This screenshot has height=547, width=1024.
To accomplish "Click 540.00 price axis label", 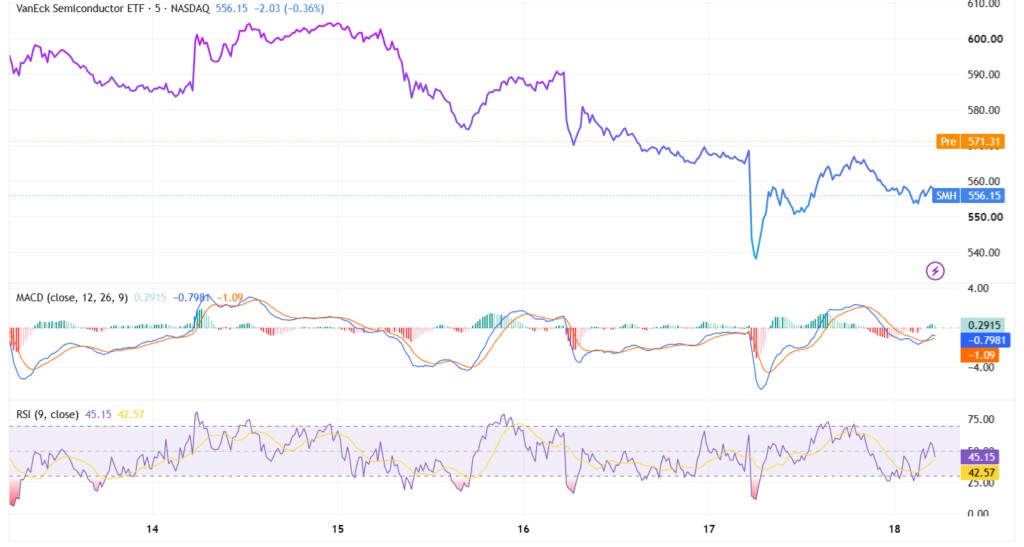I will click(985, 252).
